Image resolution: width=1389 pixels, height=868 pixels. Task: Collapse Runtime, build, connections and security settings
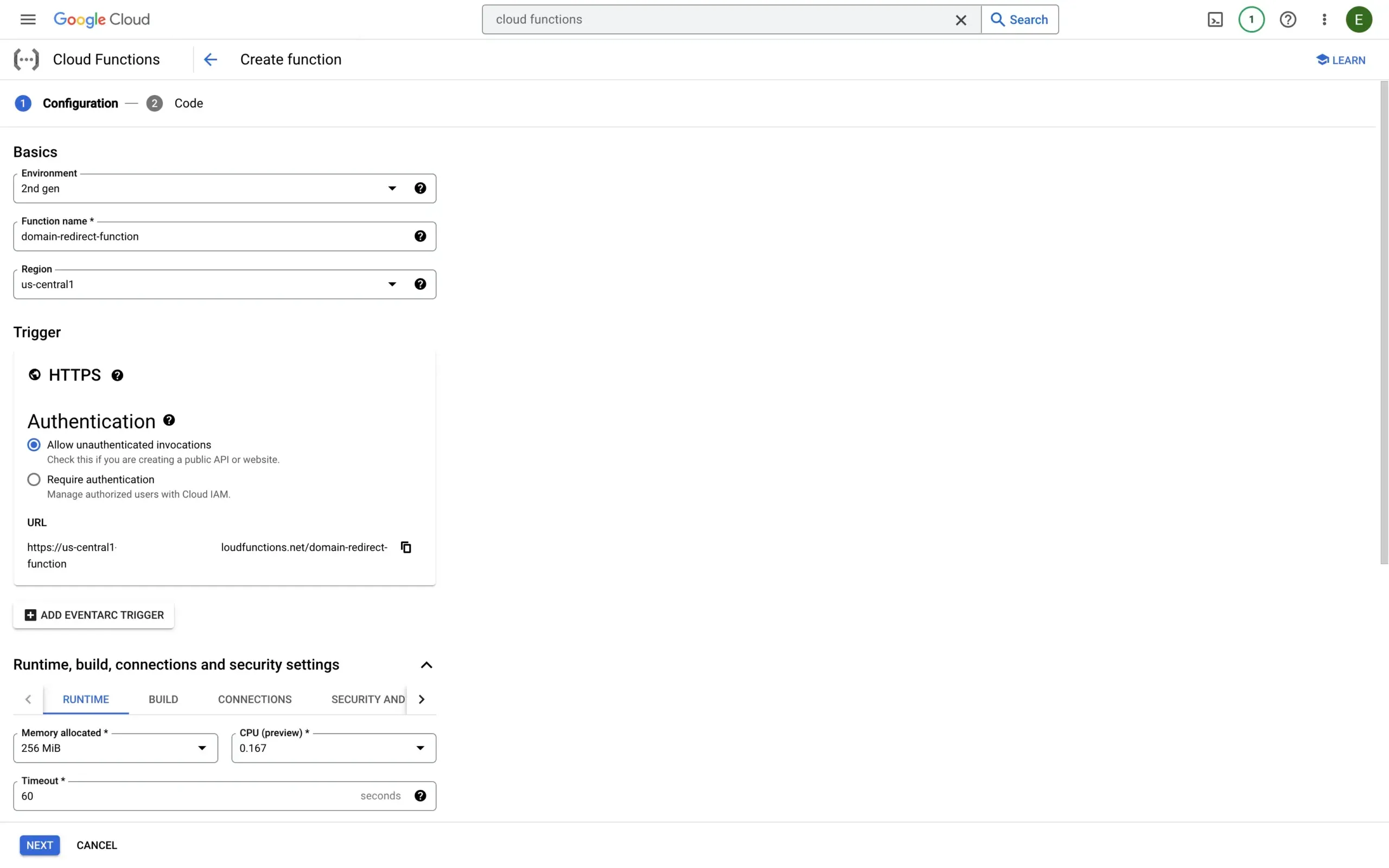tap(426, 664)
